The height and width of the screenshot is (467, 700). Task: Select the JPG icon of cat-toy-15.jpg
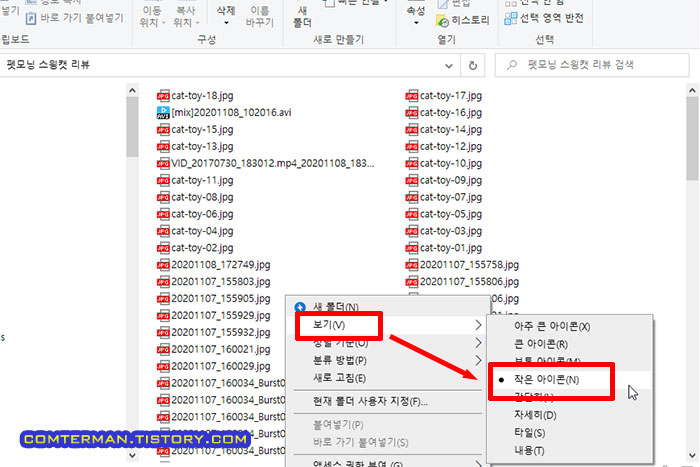coord(163,129)
